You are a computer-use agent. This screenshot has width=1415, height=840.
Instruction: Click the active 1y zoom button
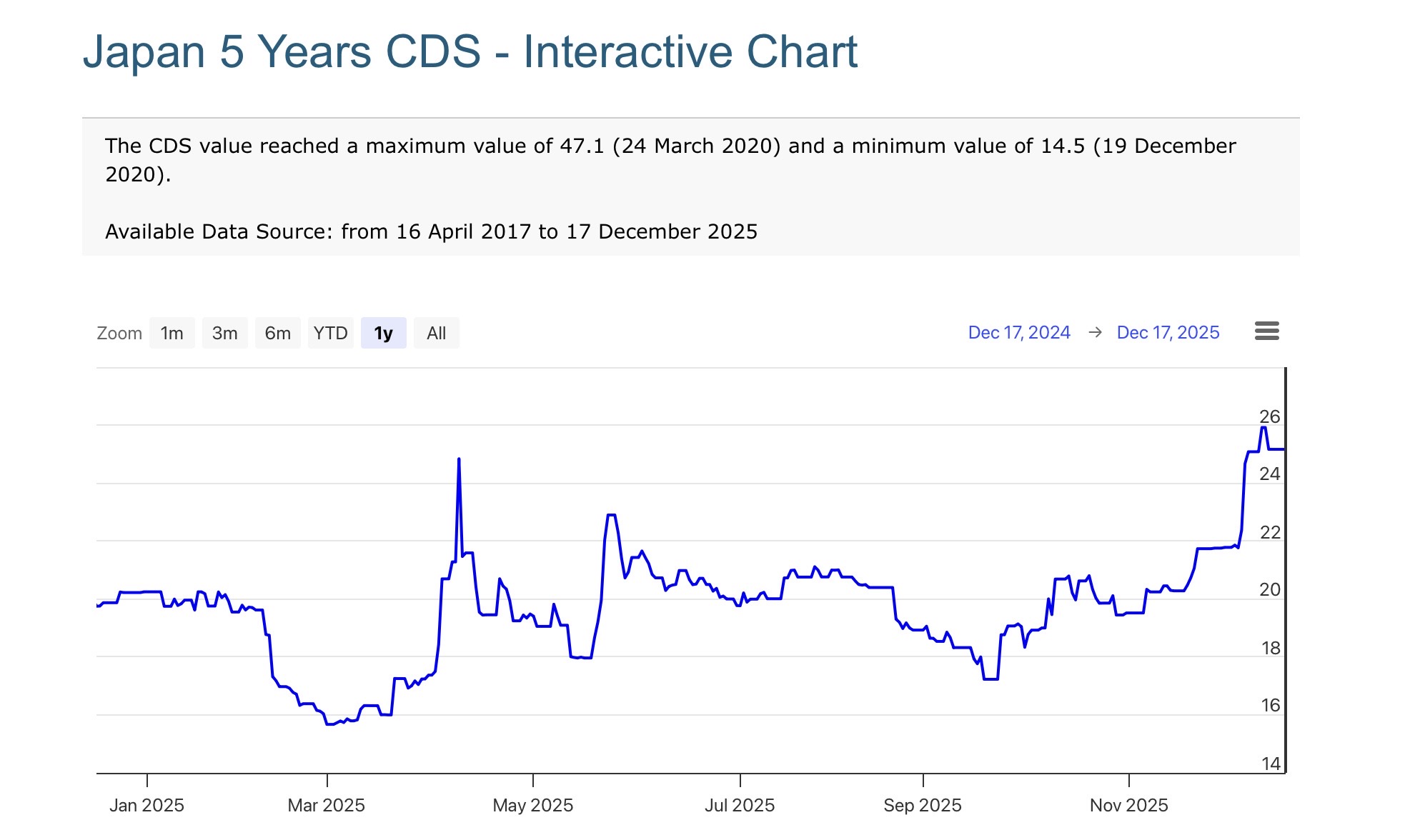pos(383,334)
